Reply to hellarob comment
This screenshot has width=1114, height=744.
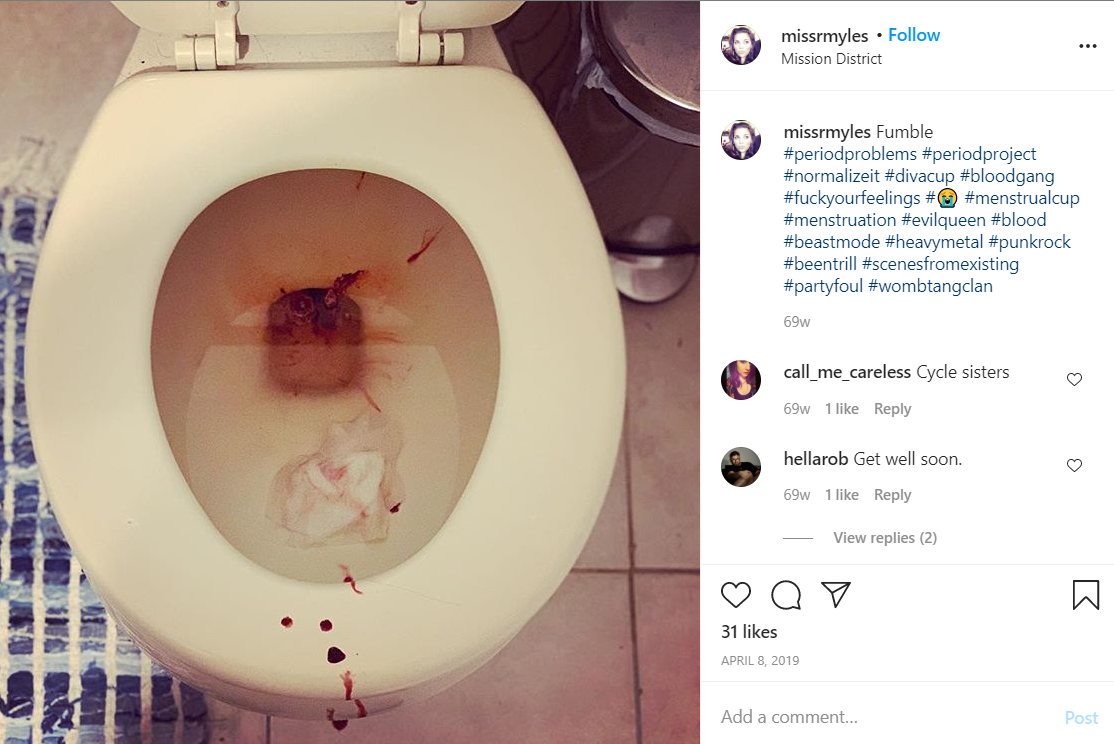pos(892,495)
